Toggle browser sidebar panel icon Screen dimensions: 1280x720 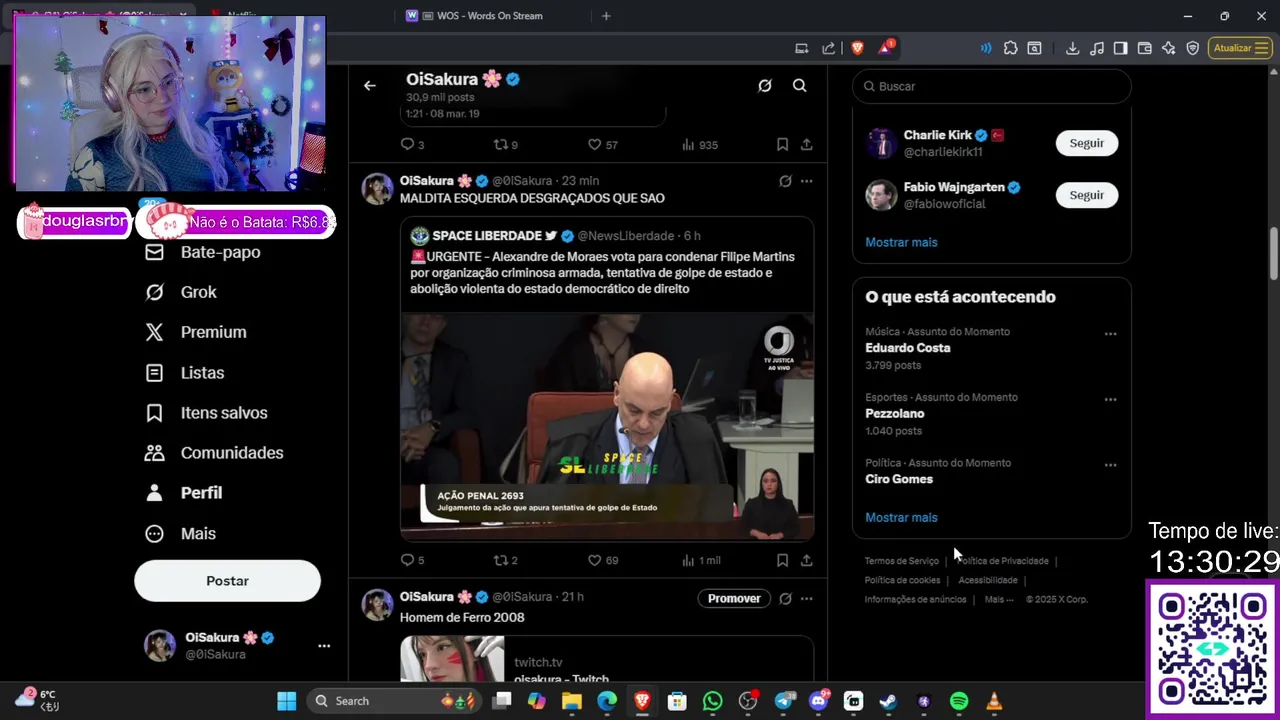pos(1121,48)
